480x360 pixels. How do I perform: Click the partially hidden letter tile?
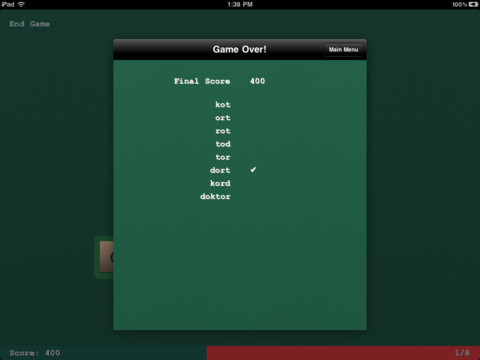pyautogui.click(x=106, y=257)
